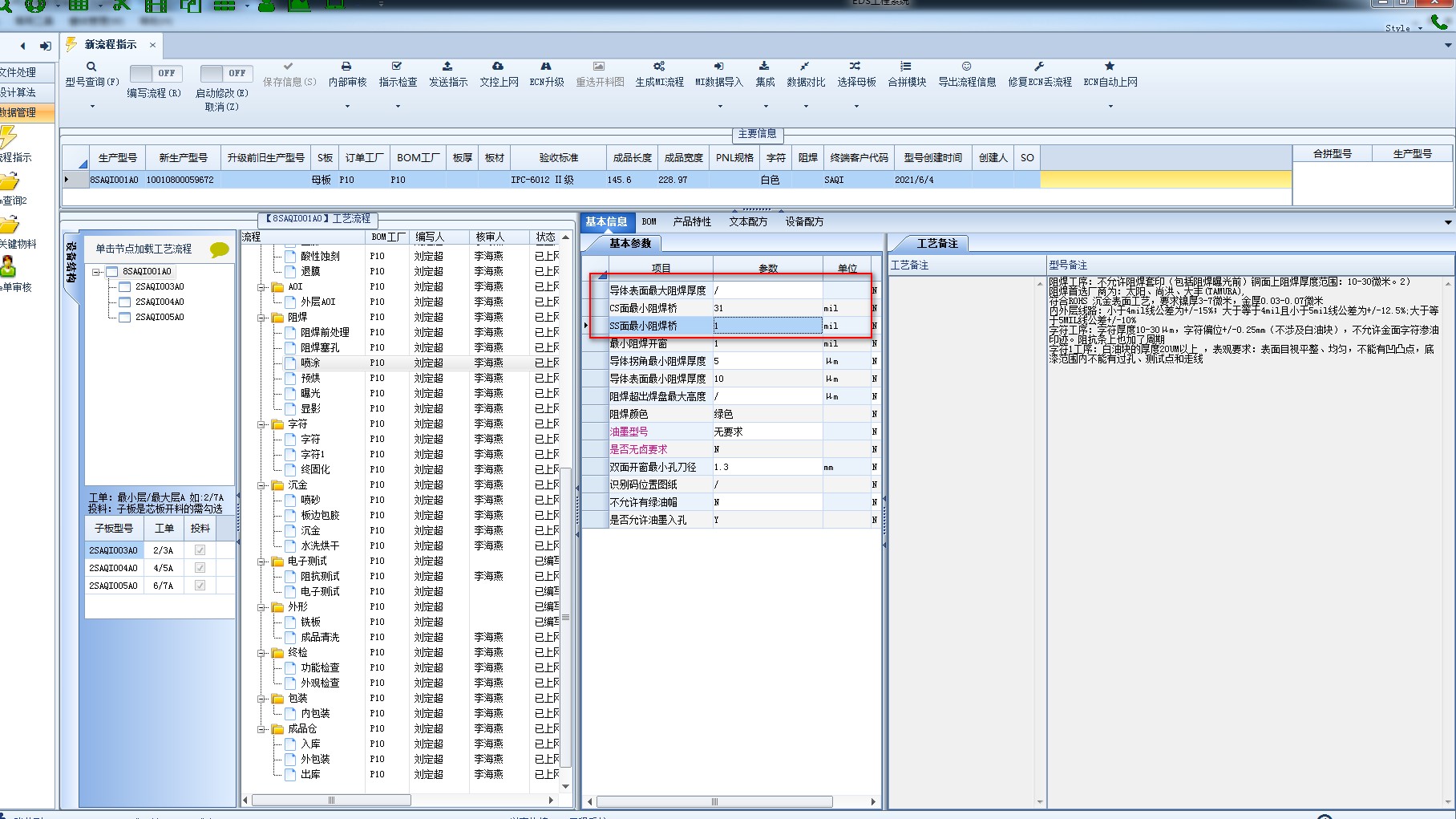Toggle the 编写流程 switch

tap(156, 73)
